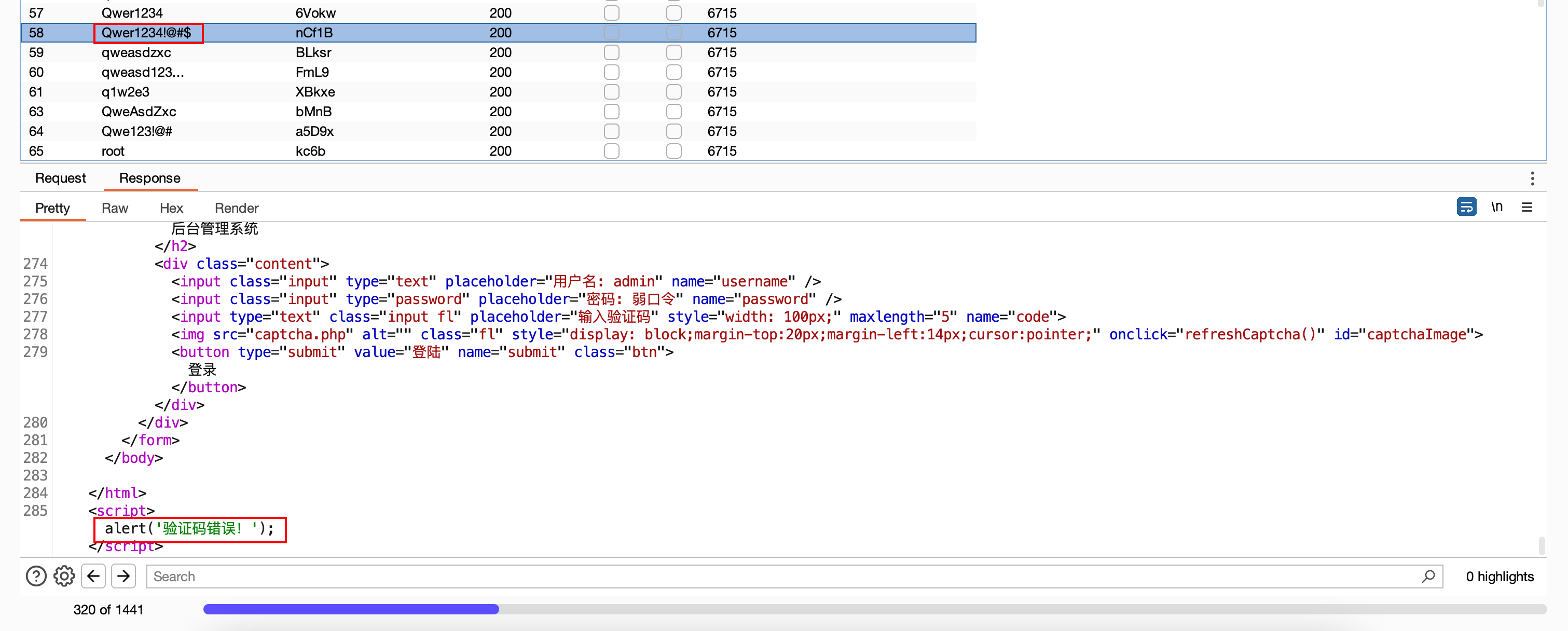Click the alert('验证码错误!') line
This screenshot has height=631, width=1568.
189,528
